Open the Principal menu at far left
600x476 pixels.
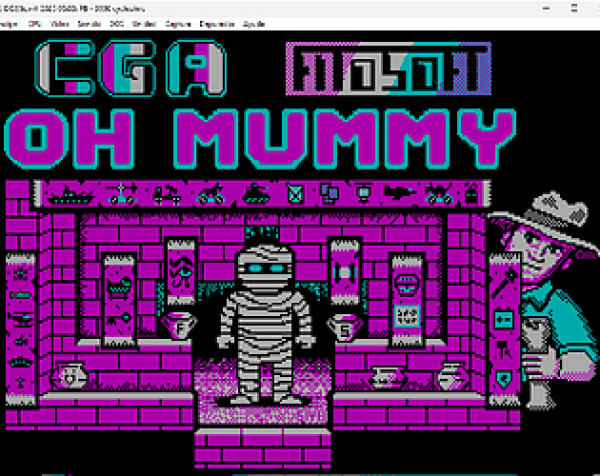click(8, 24)
